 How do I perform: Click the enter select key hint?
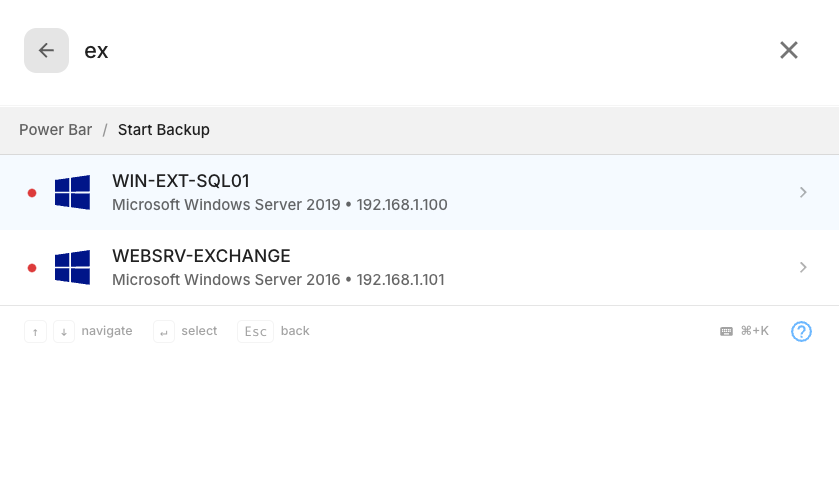[x=164, y=331]
